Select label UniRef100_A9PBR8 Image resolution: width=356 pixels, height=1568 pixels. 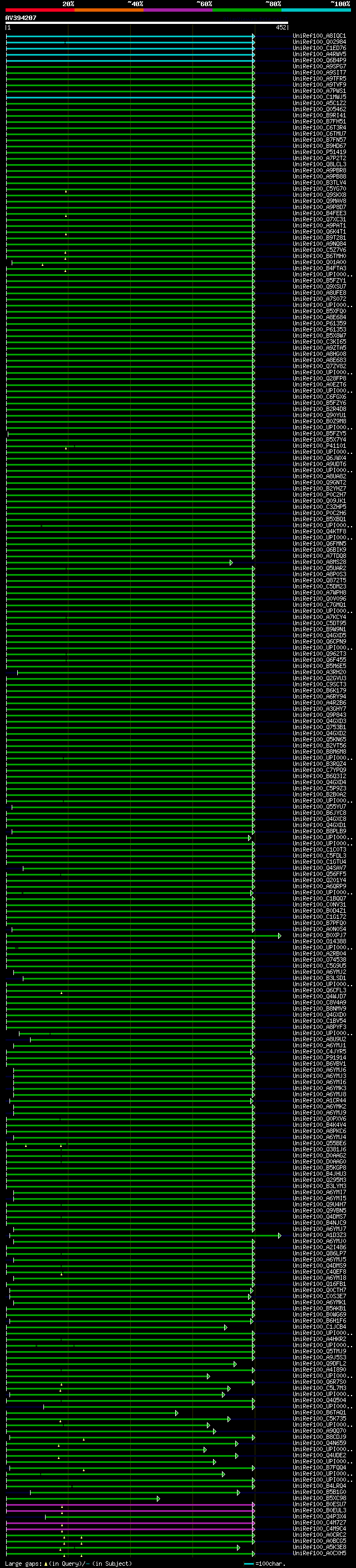point(319,170)
